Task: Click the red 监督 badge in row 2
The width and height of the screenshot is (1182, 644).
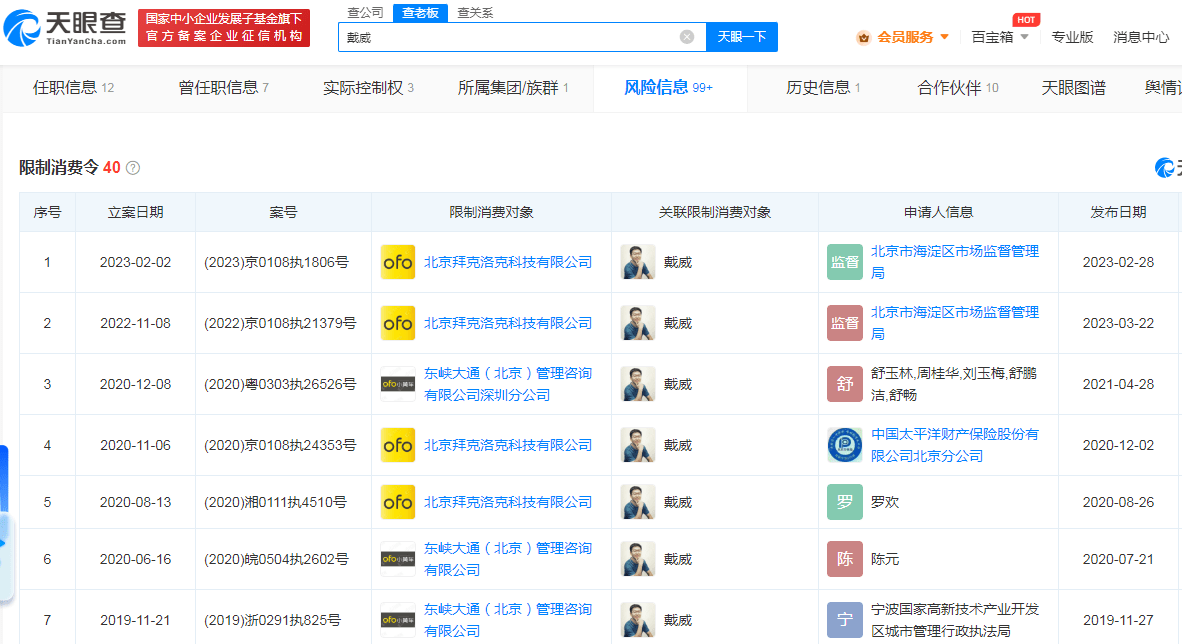Action: tap(844, 324)
